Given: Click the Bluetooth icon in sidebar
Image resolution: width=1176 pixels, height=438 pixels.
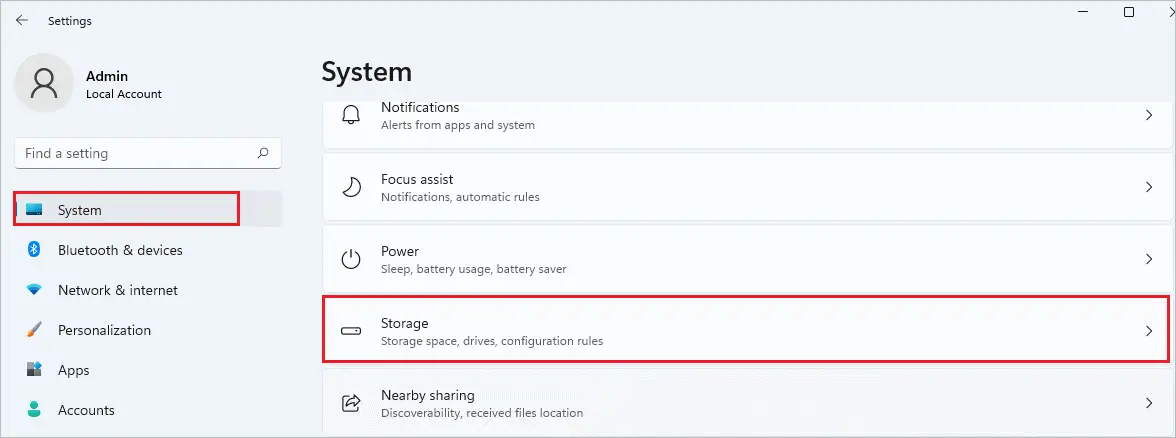Looking at the screenshot, I should click(34, 250).
